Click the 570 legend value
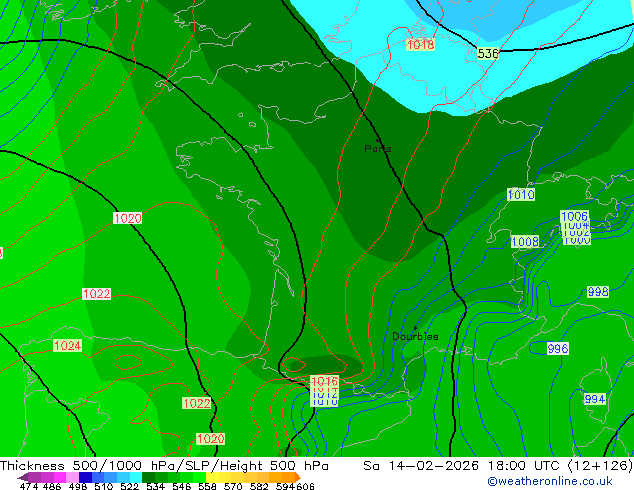Screen dimensions: 634x490 (x=233, y=486)
